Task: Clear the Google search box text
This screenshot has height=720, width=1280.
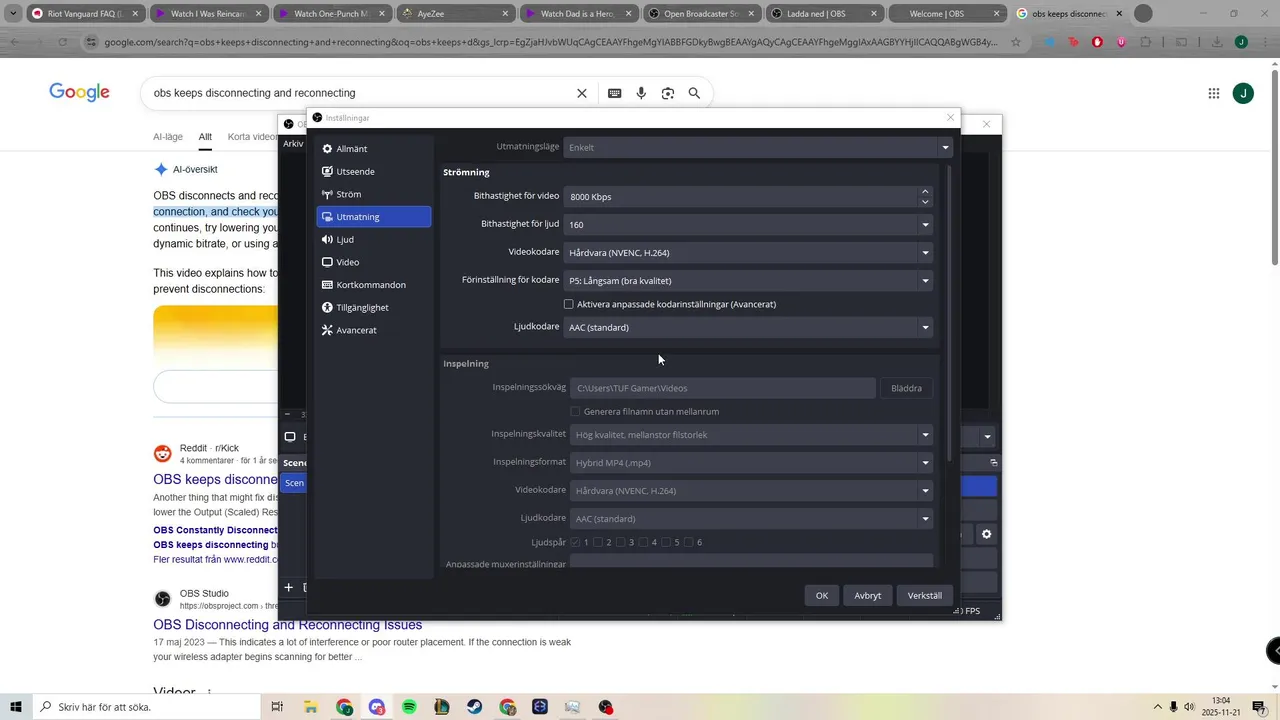Action: click(x=582, y=93)
